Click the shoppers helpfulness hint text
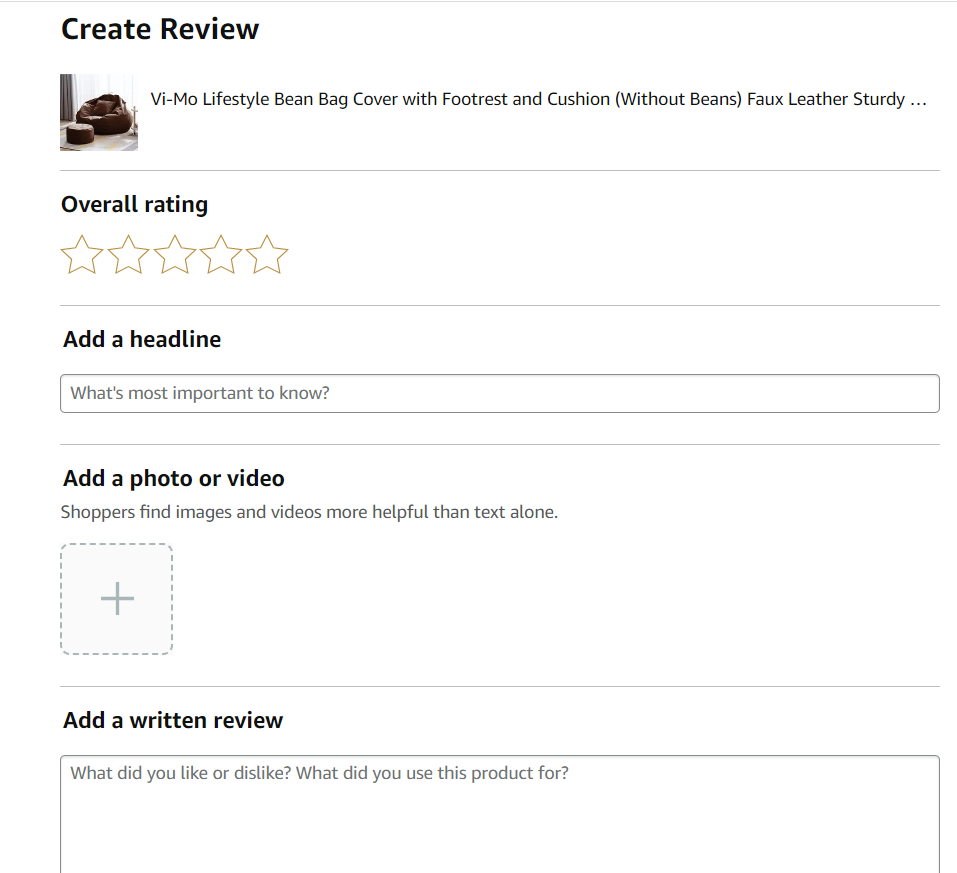The height and width of the screenshot is (873, 957). click(310, 512)
